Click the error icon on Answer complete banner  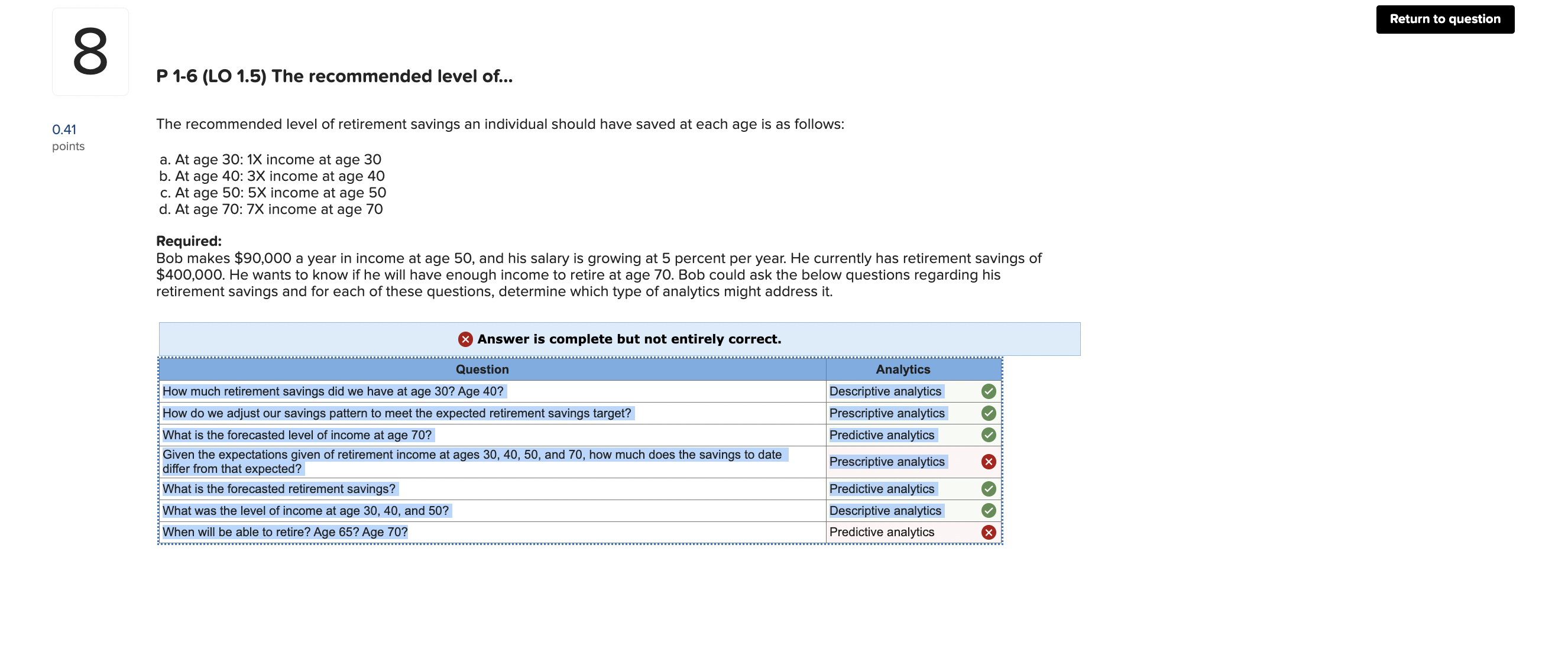[x=463, y=338]
